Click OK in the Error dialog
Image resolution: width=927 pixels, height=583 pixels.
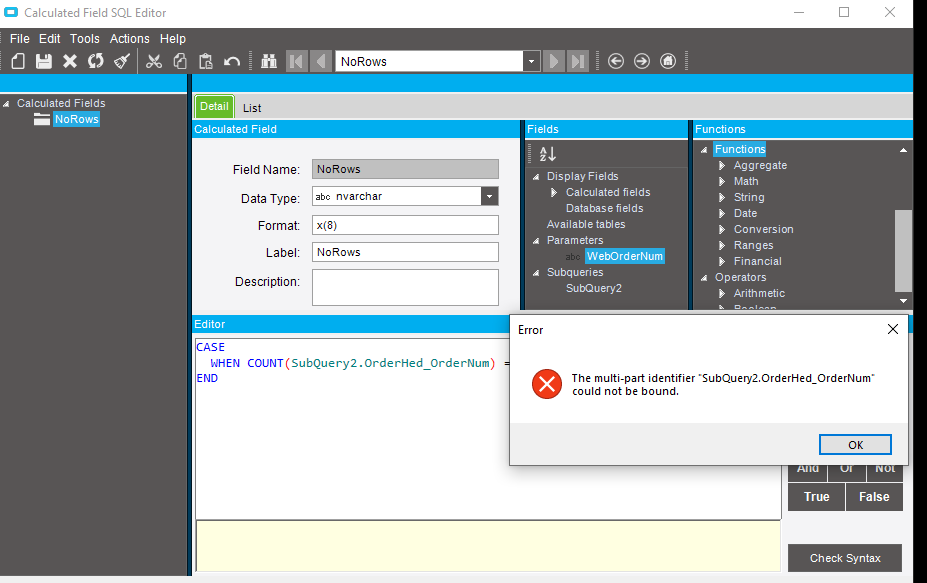coord(855,445)
